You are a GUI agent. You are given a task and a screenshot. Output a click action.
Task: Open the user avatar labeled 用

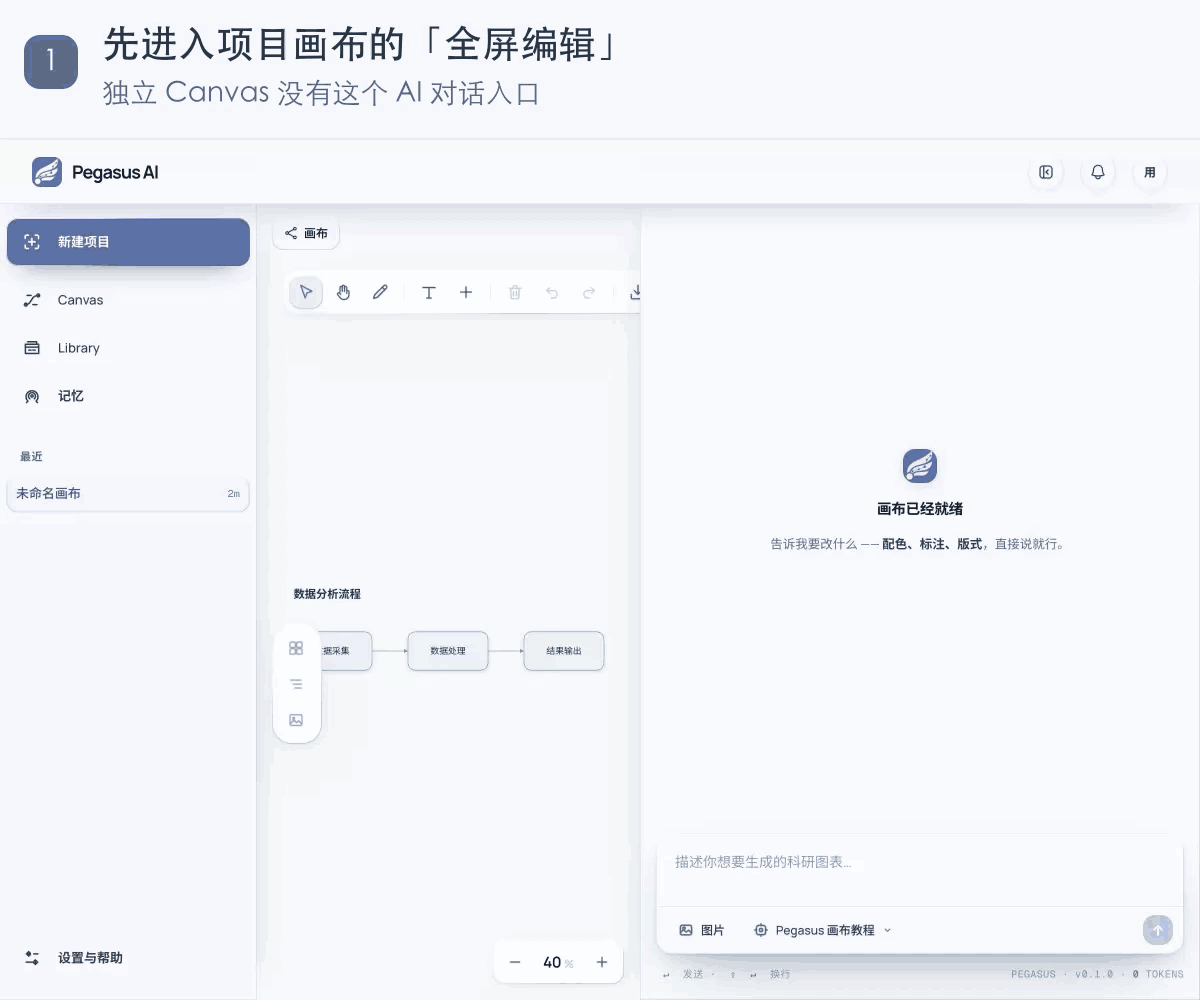click(1150, 172)
